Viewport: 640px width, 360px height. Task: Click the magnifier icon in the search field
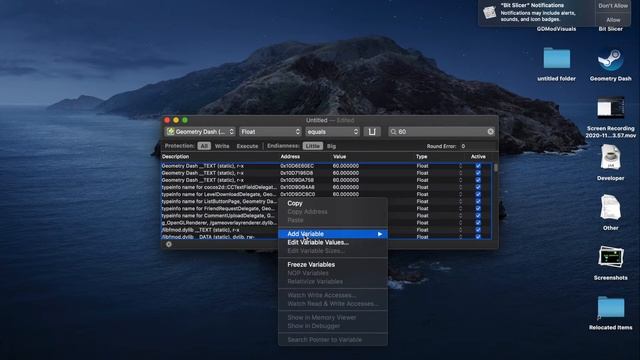393,131
